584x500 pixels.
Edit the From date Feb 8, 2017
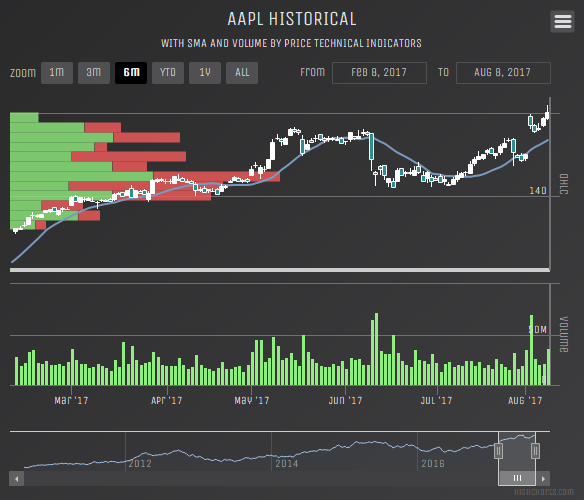click(379, 73)
